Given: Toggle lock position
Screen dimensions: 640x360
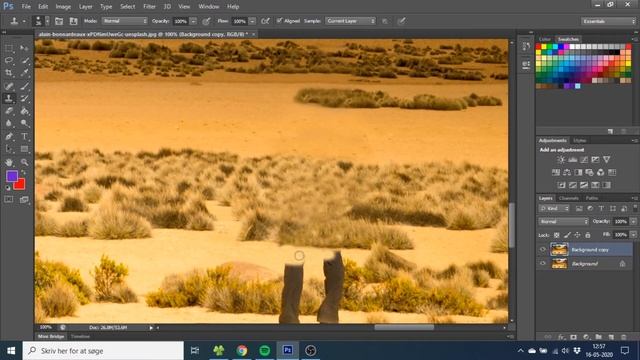Looking at the screenshot, I should pos(577,235).
